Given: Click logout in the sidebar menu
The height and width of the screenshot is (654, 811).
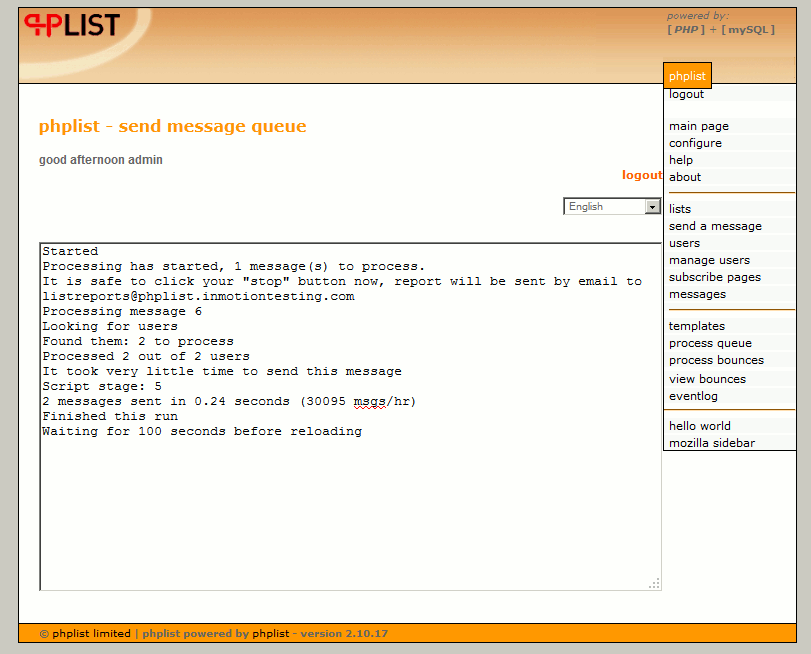Looking at the screenshot, I should 686,94.
